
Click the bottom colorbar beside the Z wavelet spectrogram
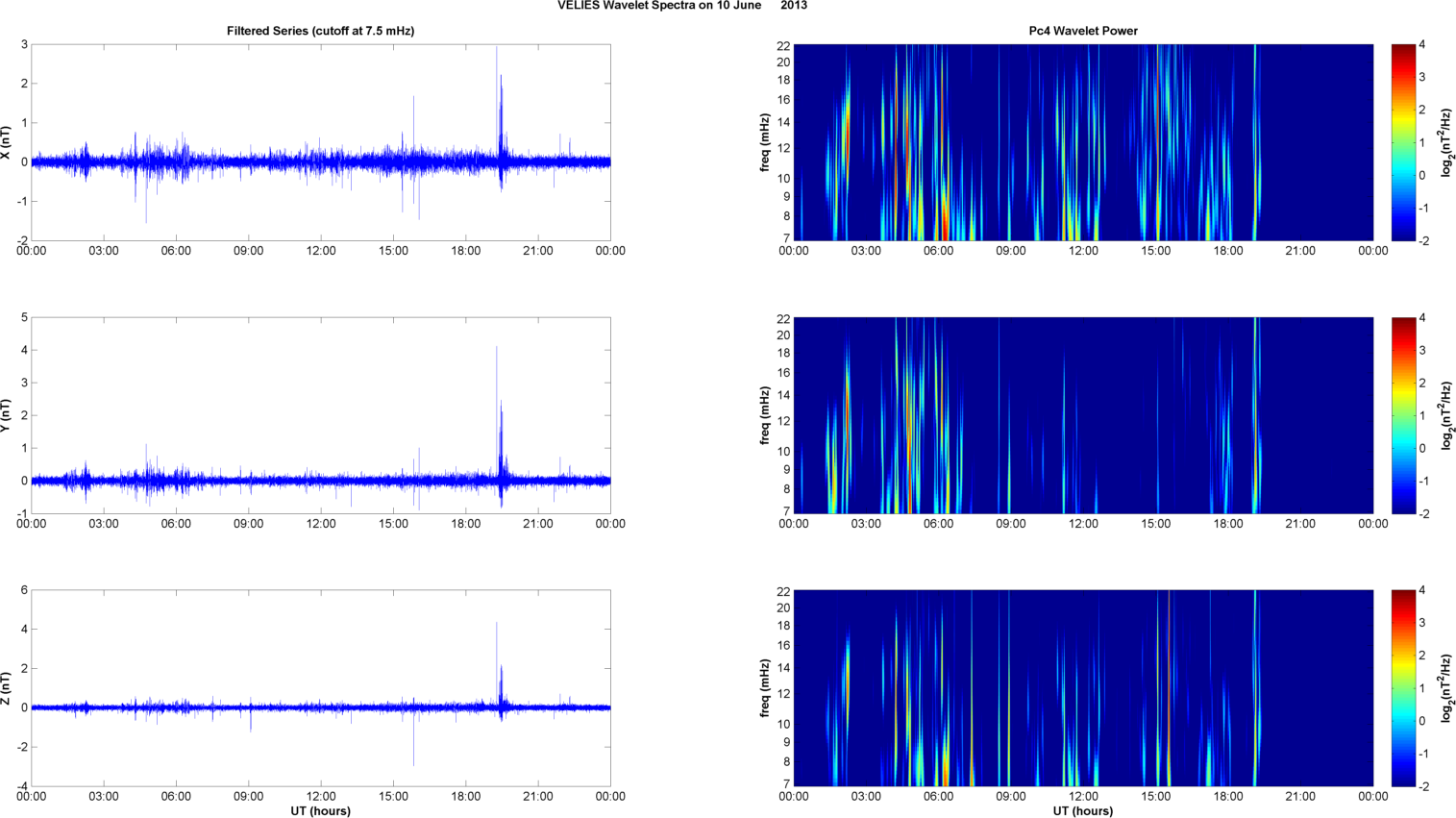(x=1403, y=688)
